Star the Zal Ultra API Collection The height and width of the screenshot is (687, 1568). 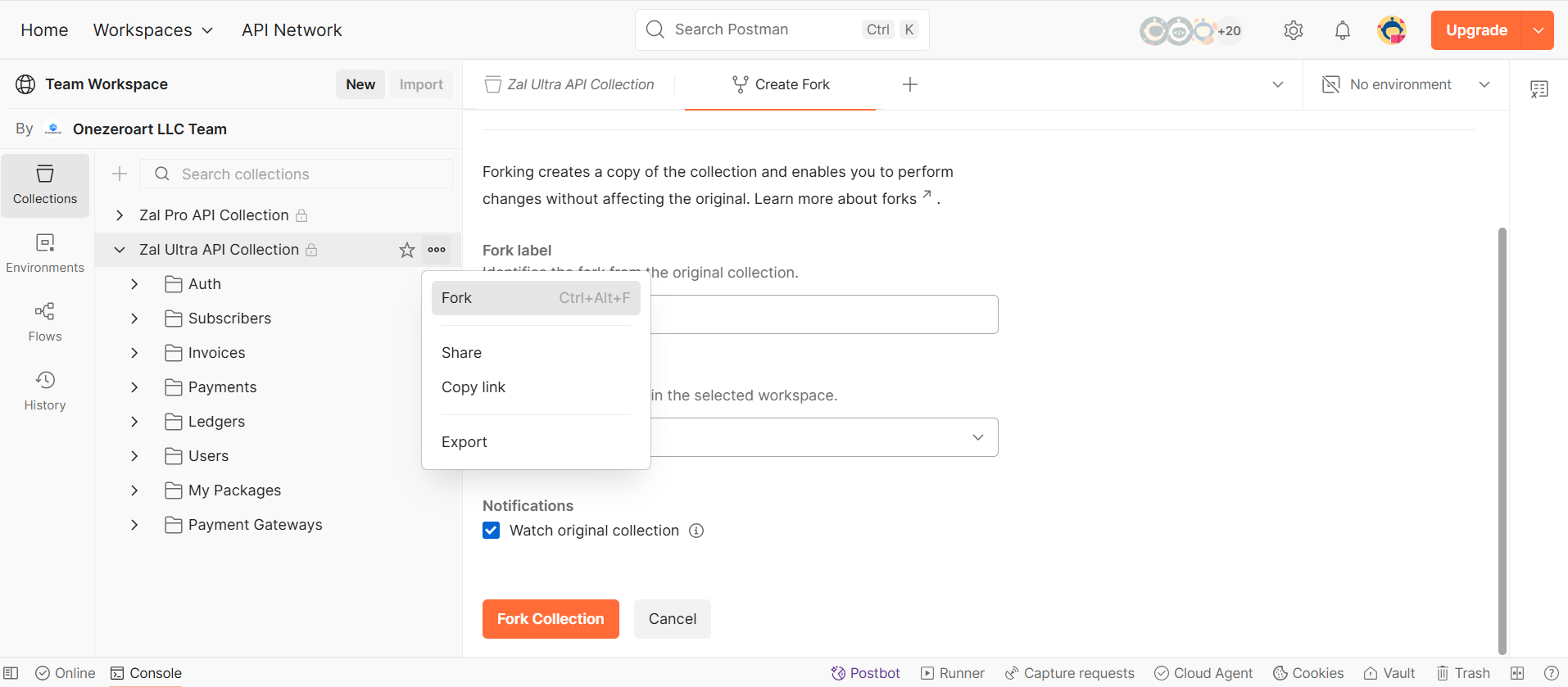pyautogui.click(x=407, y=250)
